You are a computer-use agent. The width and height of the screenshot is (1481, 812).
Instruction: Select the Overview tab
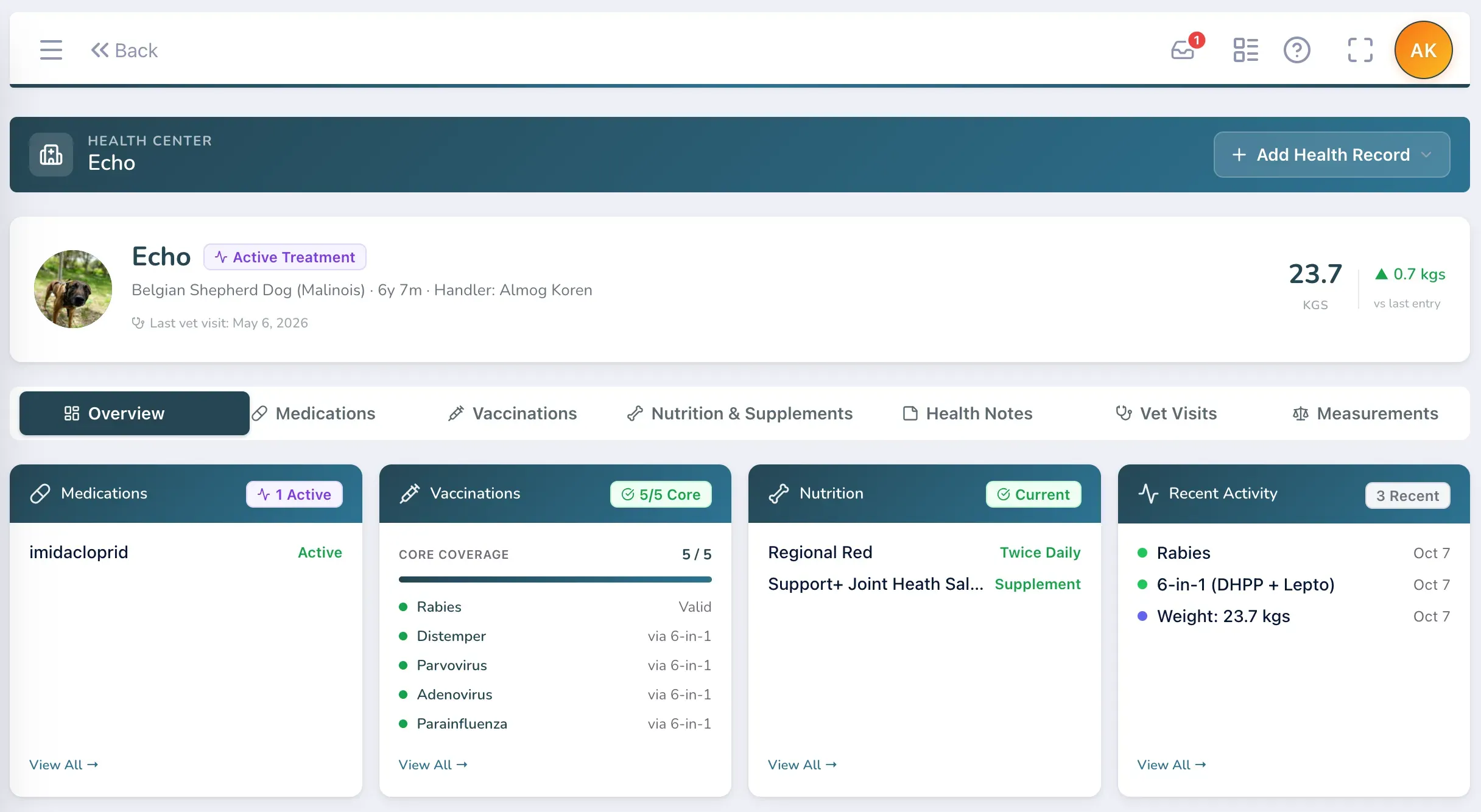[135, 413]
